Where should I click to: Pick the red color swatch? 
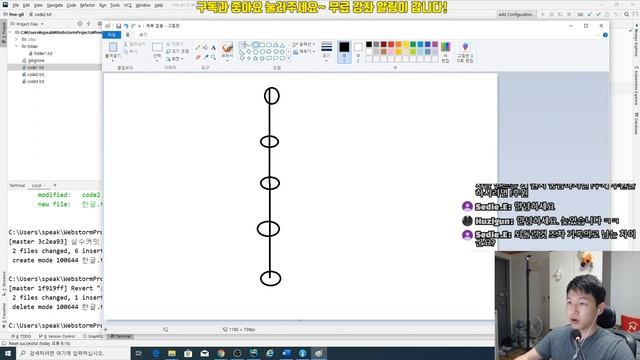[391, 44]
